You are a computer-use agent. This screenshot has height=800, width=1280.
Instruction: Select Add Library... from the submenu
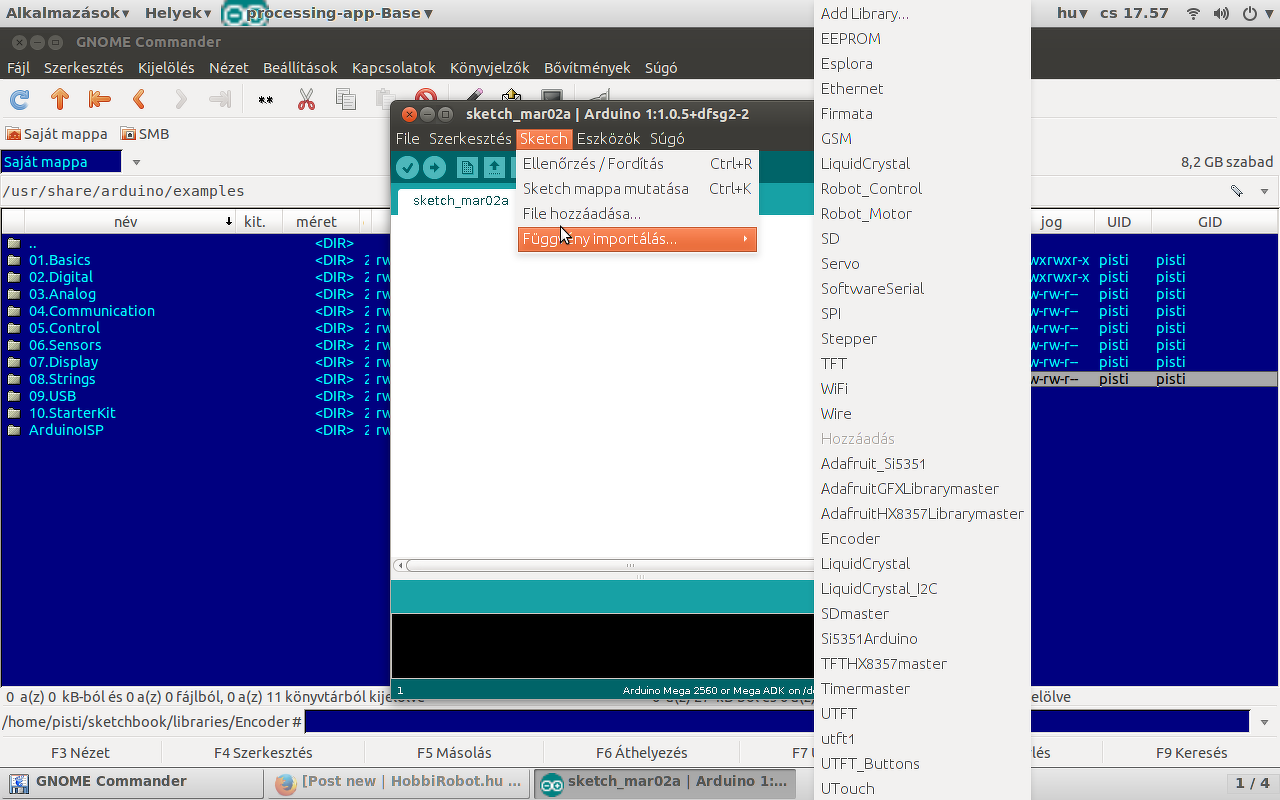(x=922, y=14)
